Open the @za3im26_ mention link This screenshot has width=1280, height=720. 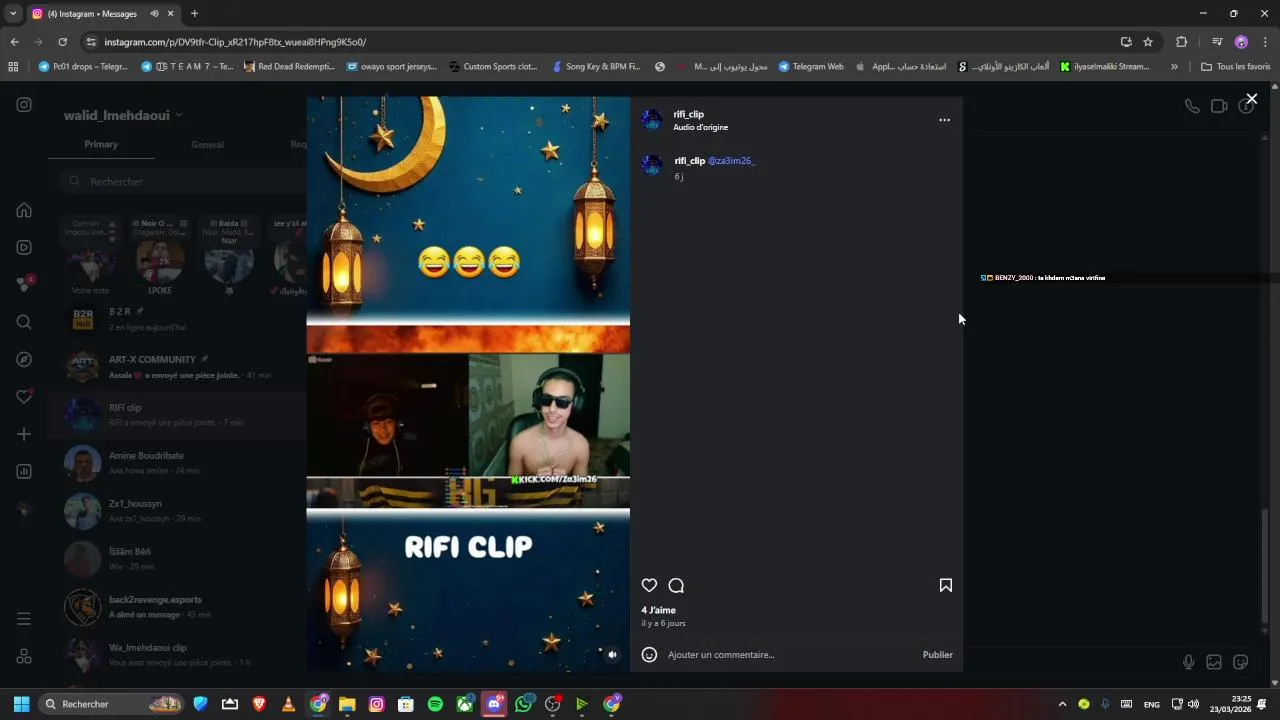(731, 161)
